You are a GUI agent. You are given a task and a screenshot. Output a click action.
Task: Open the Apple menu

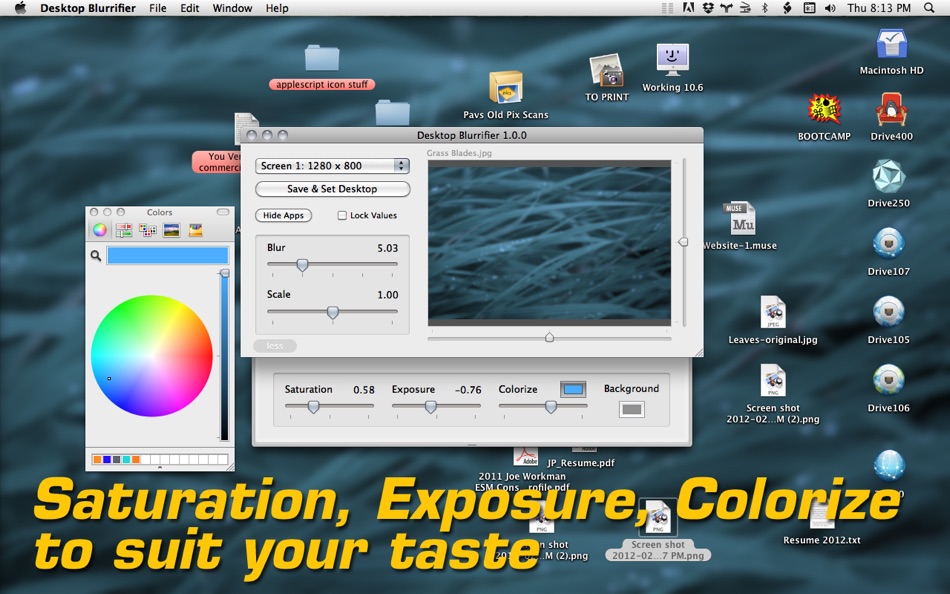pyautogui.click(x=20, y=8)
